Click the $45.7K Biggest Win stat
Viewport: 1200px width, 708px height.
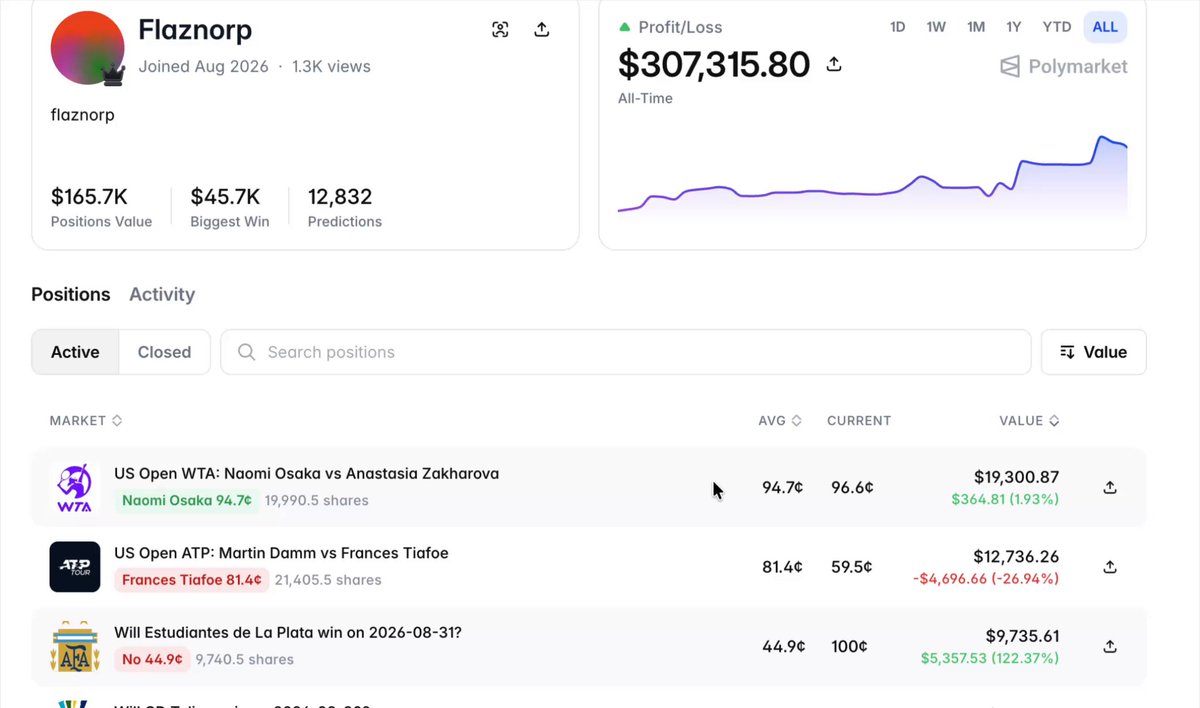coord(230,207)
